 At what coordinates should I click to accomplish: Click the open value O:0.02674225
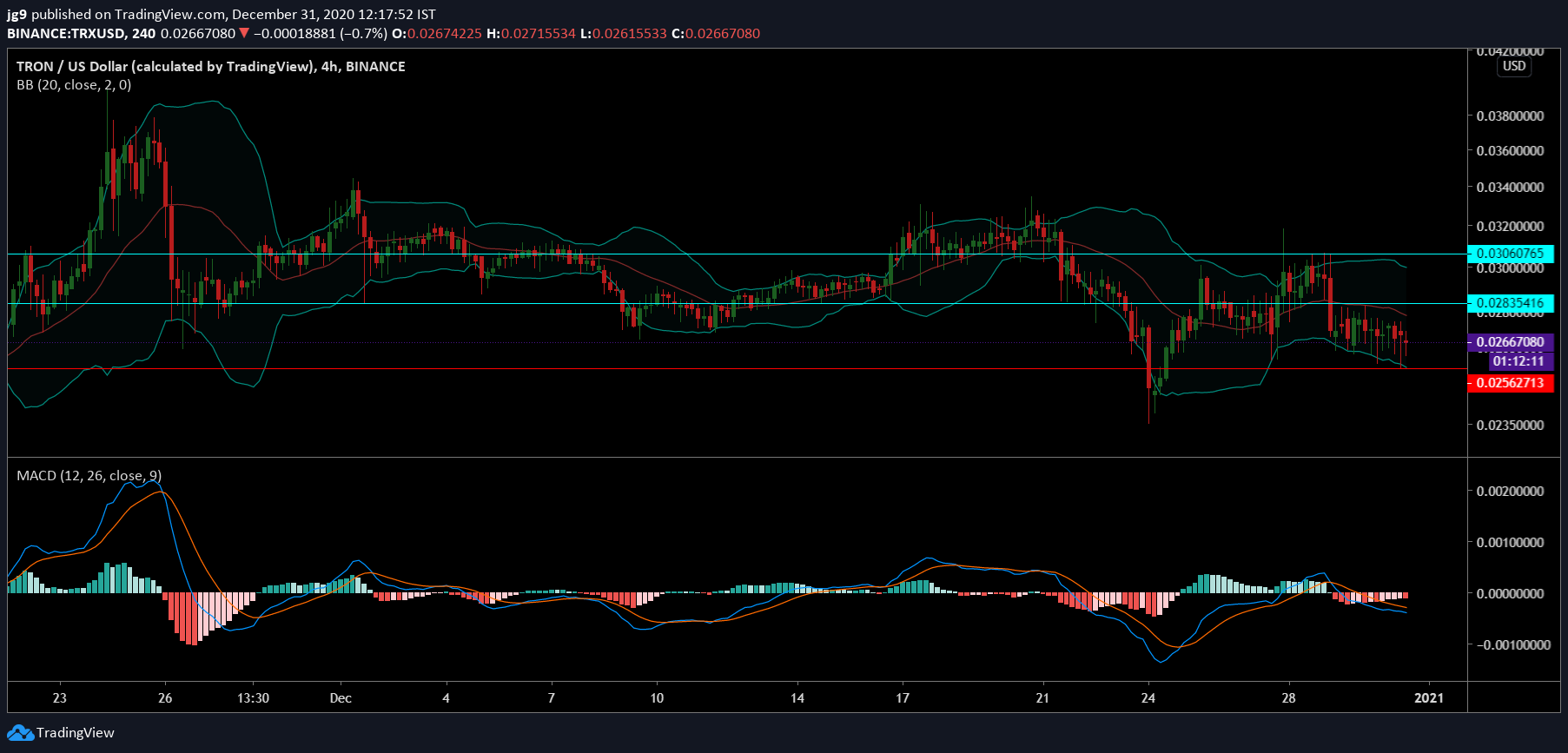[x=437, y=34]
